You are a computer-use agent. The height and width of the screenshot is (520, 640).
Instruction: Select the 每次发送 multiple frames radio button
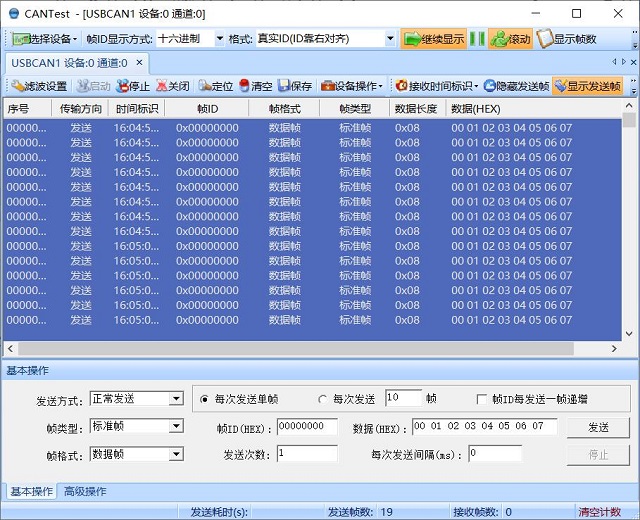coord(323,399)
